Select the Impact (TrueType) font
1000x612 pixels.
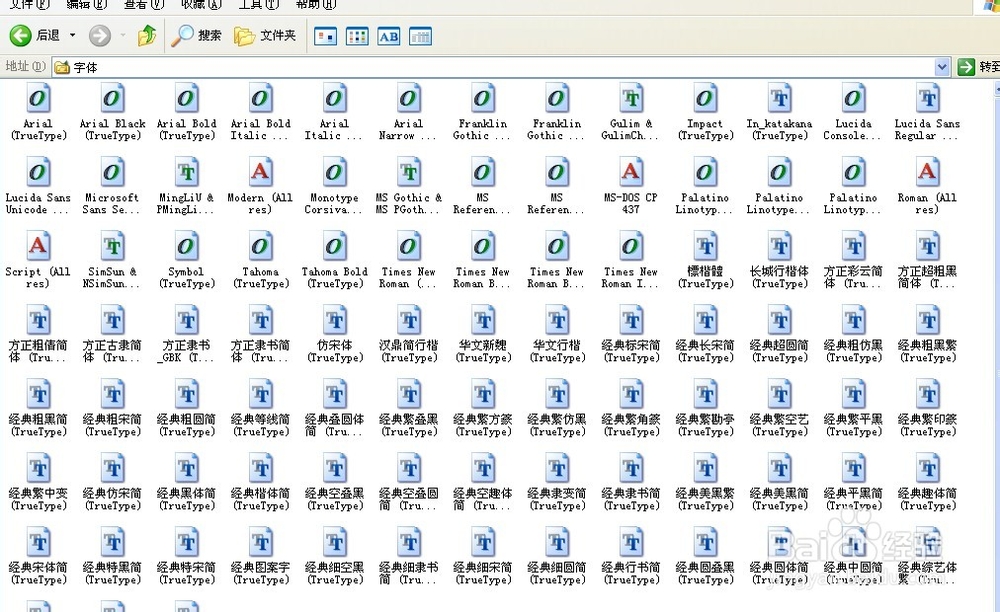point(705,112)
